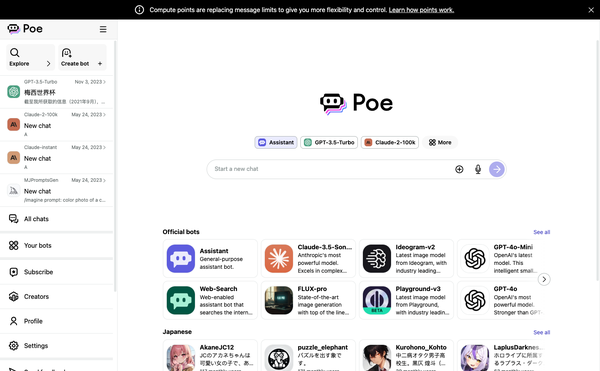Open the Claude-2-100k New chat

(57, 125)
